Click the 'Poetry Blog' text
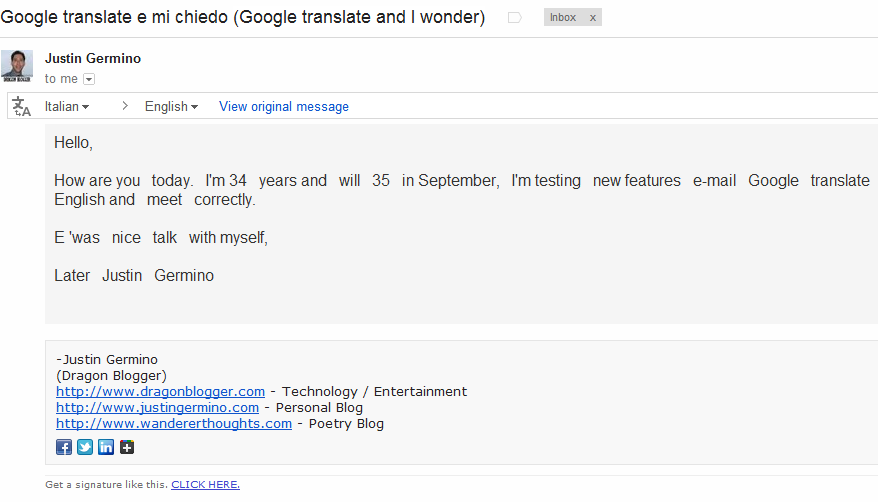Screen dimensions: 878x502 (x=346, y=424)
